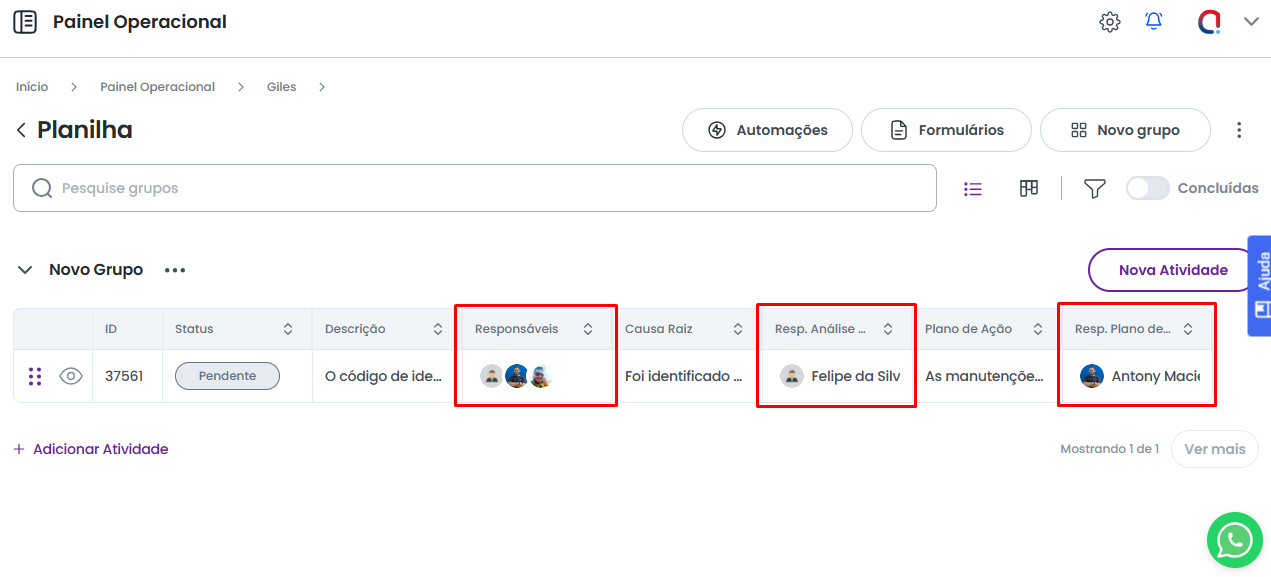Viewport: 1271px width, 577px height.
Task: Click the back arrow beside Planilha
Action: [21, 131]
